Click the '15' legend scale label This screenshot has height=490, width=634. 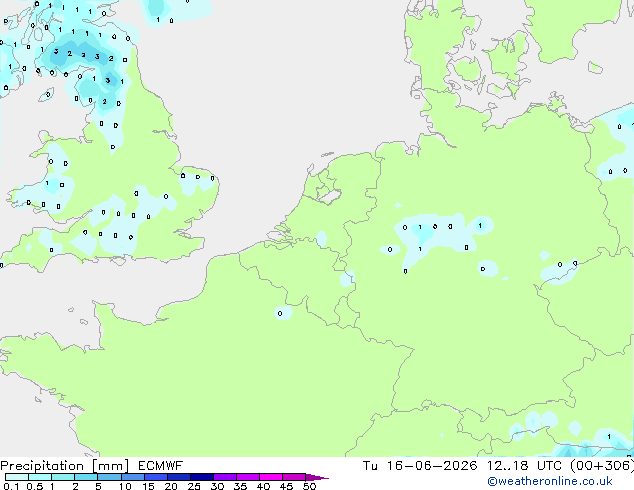click(x=148, y=486)
